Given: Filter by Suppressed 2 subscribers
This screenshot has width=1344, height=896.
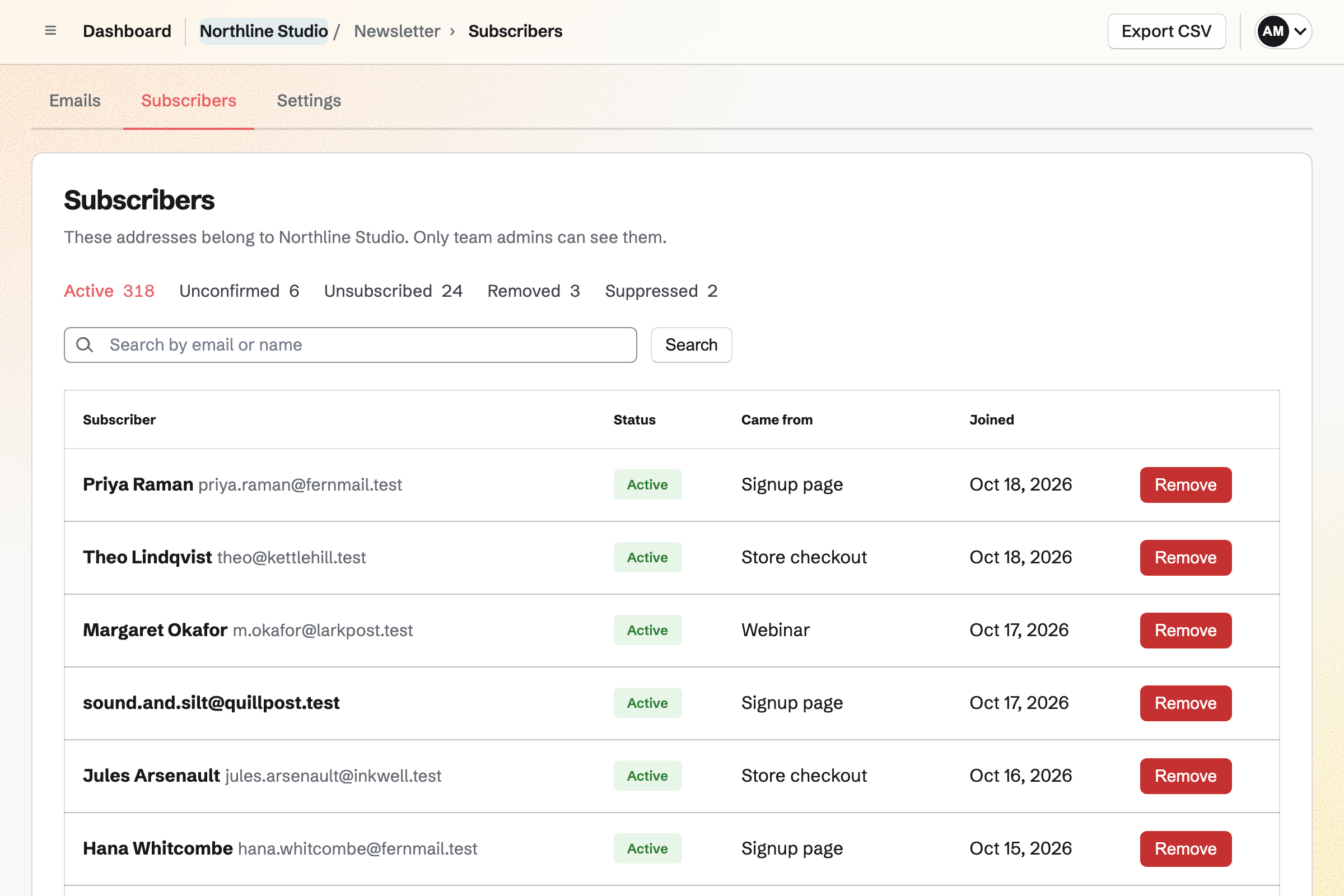Looking at the screenshot, I should coord(661,291).
